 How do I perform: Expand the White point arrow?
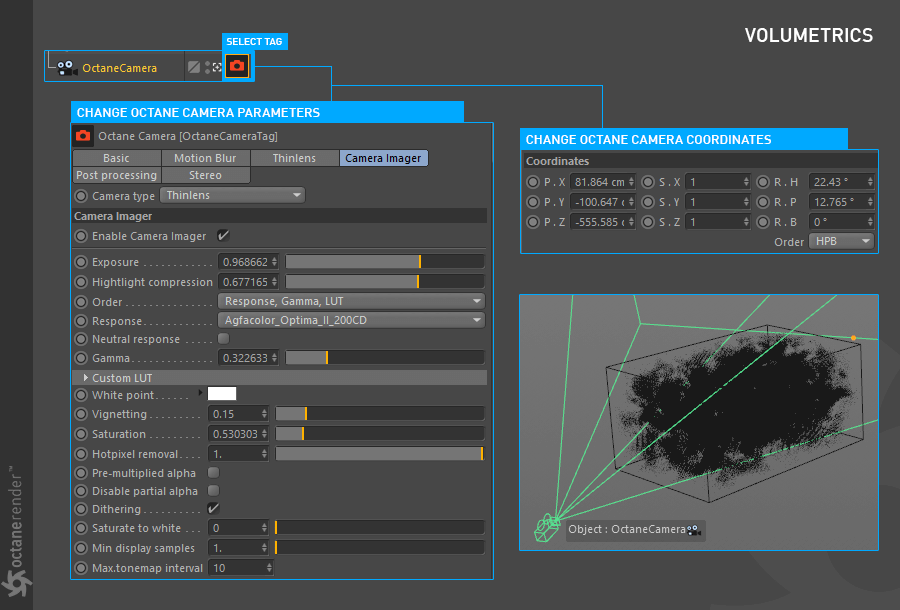[x=200, y=393]
